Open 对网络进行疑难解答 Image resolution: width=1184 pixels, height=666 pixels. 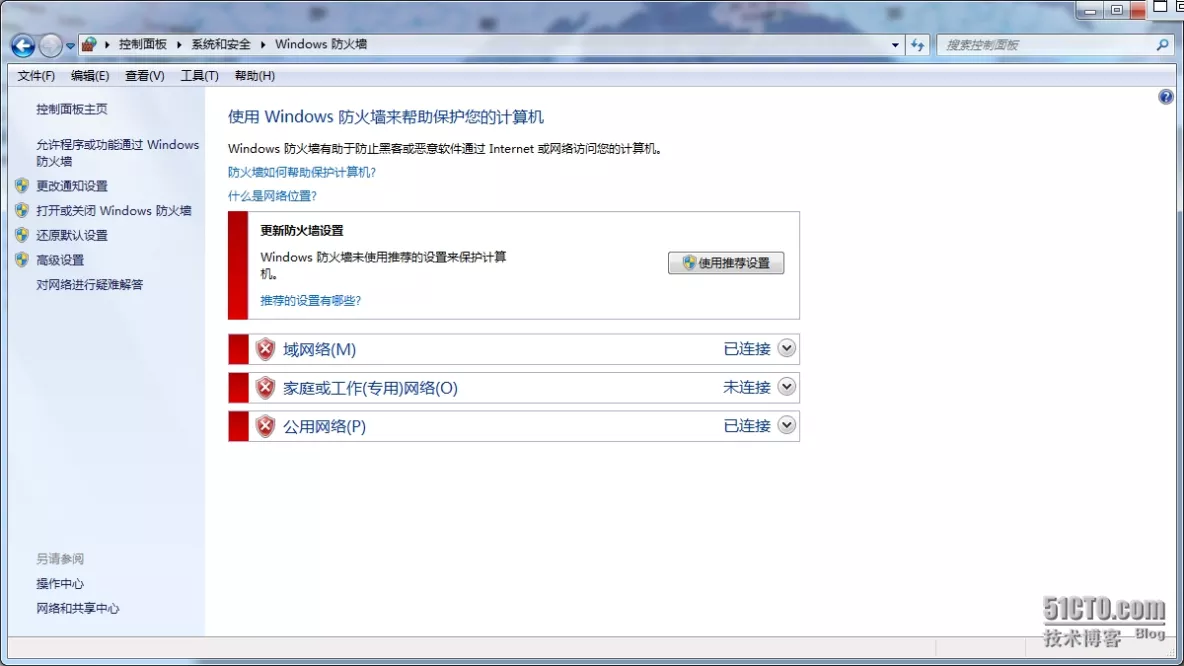[90, 285]
